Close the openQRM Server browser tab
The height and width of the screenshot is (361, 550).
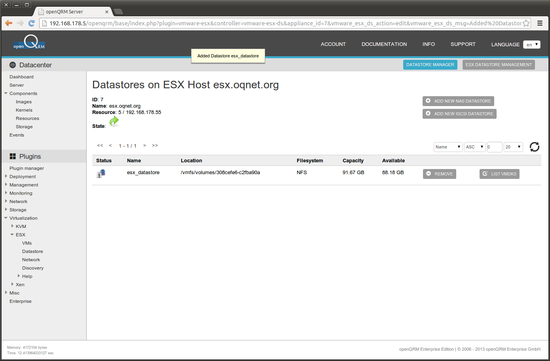[107, 12]
